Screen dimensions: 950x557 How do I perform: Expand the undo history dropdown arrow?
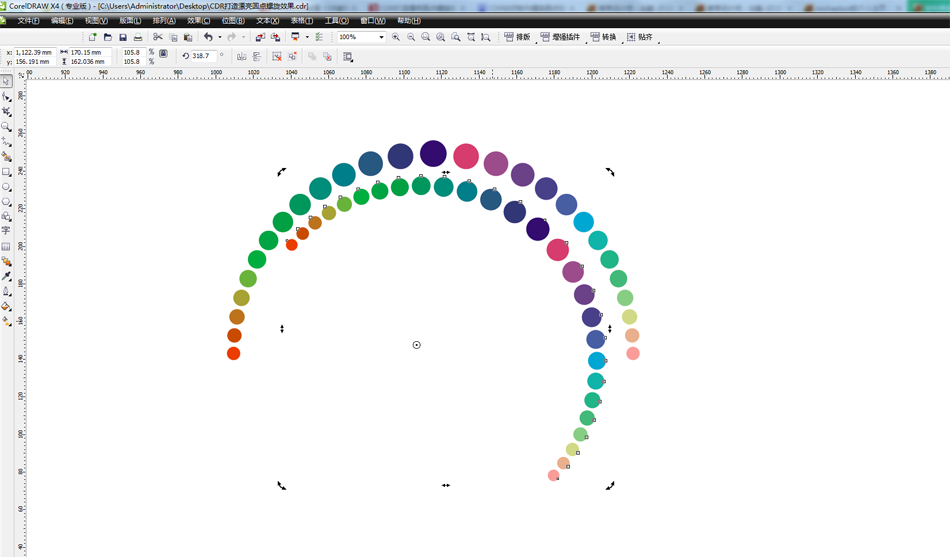pyautogui.click(x=218, y=37)
